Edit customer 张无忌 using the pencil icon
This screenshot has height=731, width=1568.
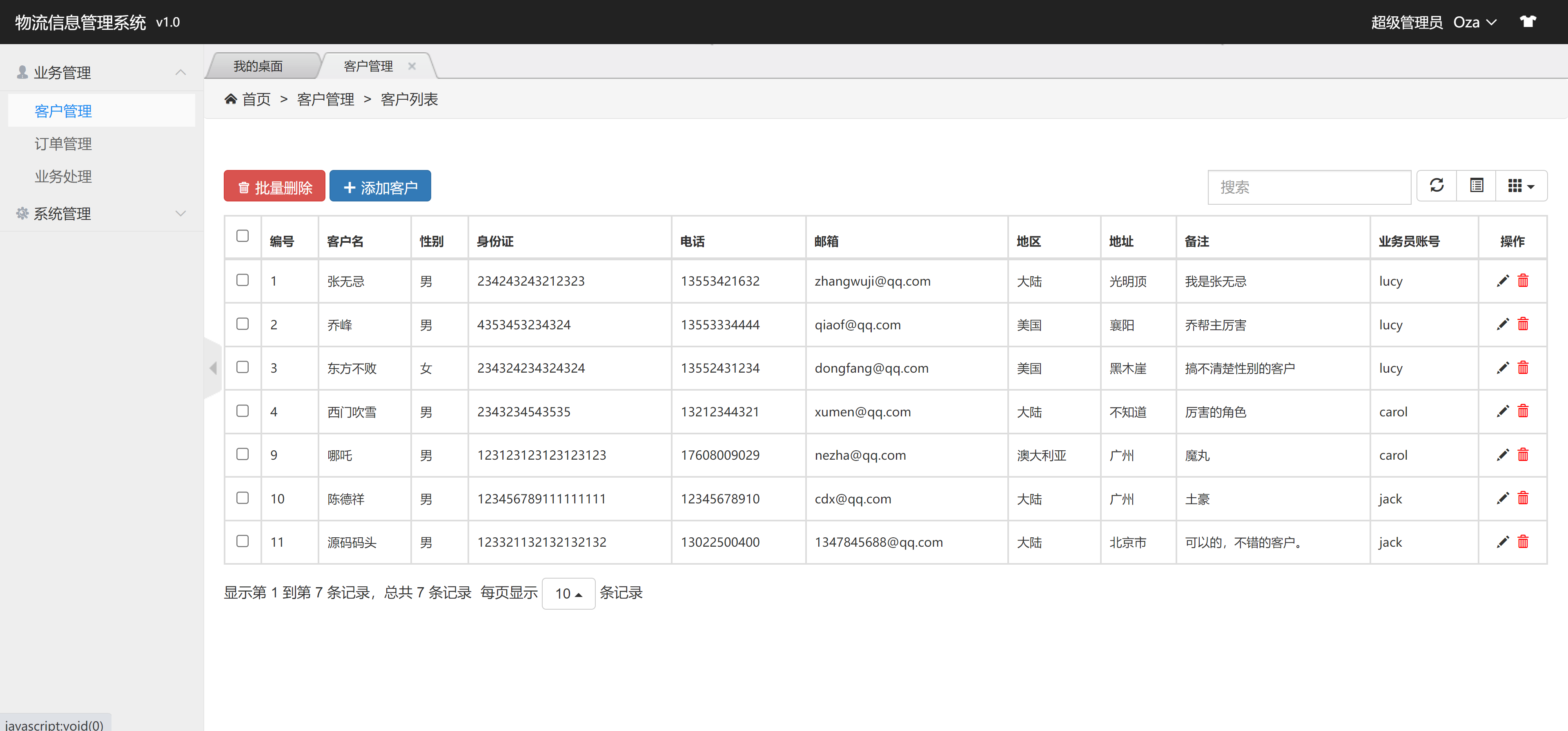click(x=1503, y=281)
